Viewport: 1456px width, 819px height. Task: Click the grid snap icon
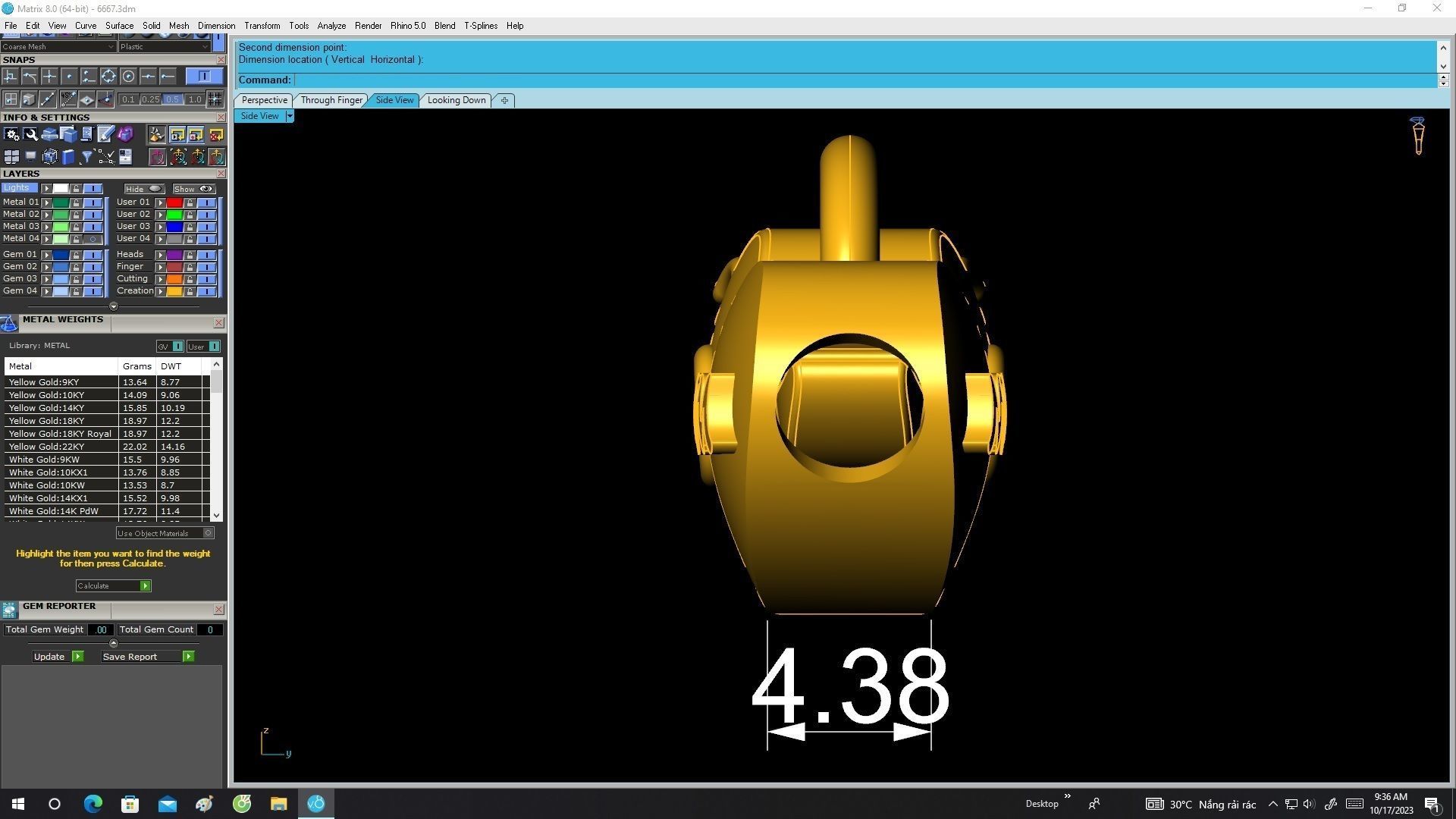pos(11,99)
